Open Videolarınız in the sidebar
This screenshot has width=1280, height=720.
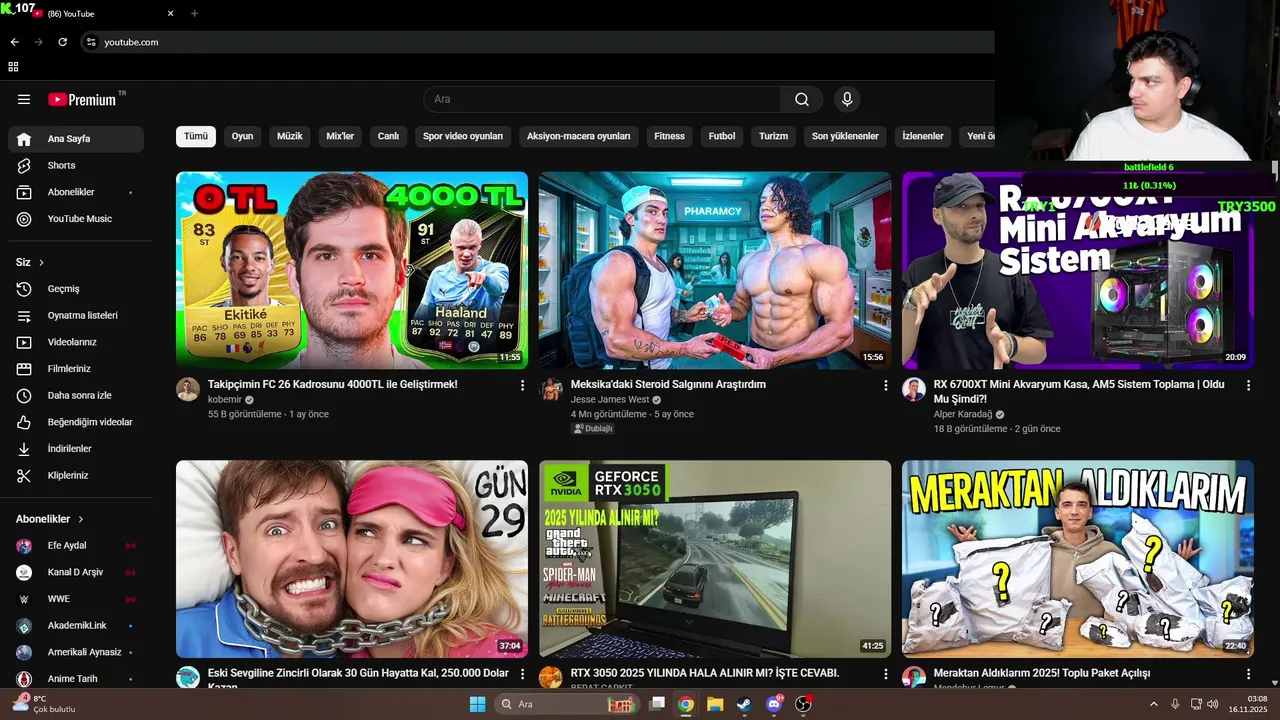(x=76, y=342)
